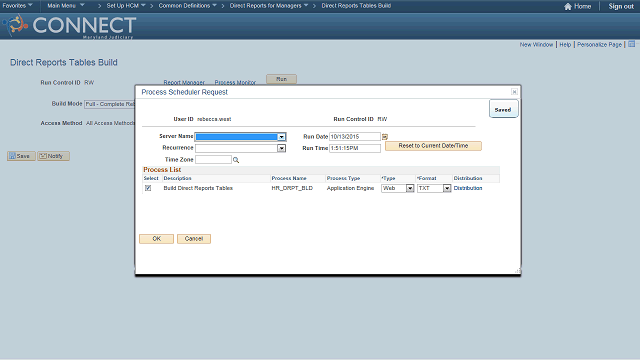
Task: Open the Help link
Action: 565,44
